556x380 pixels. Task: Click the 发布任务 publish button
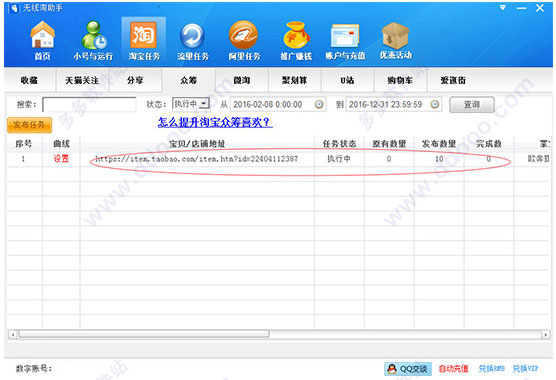point(29,125)
